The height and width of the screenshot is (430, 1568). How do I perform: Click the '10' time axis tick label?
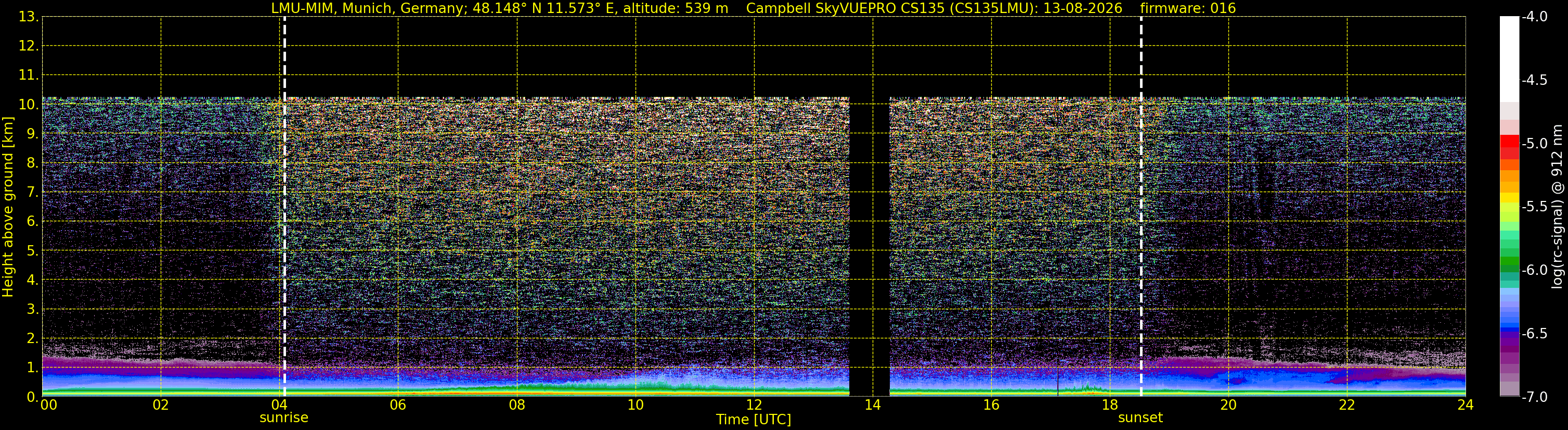click(636, 405)
